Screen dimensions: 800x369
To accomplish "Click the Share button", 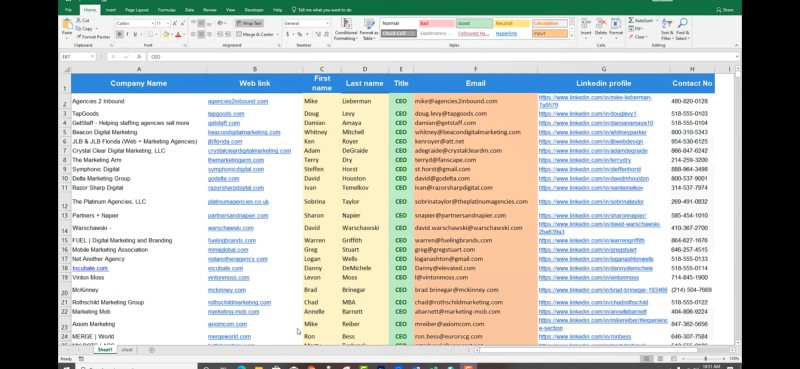I will [724, 10].
